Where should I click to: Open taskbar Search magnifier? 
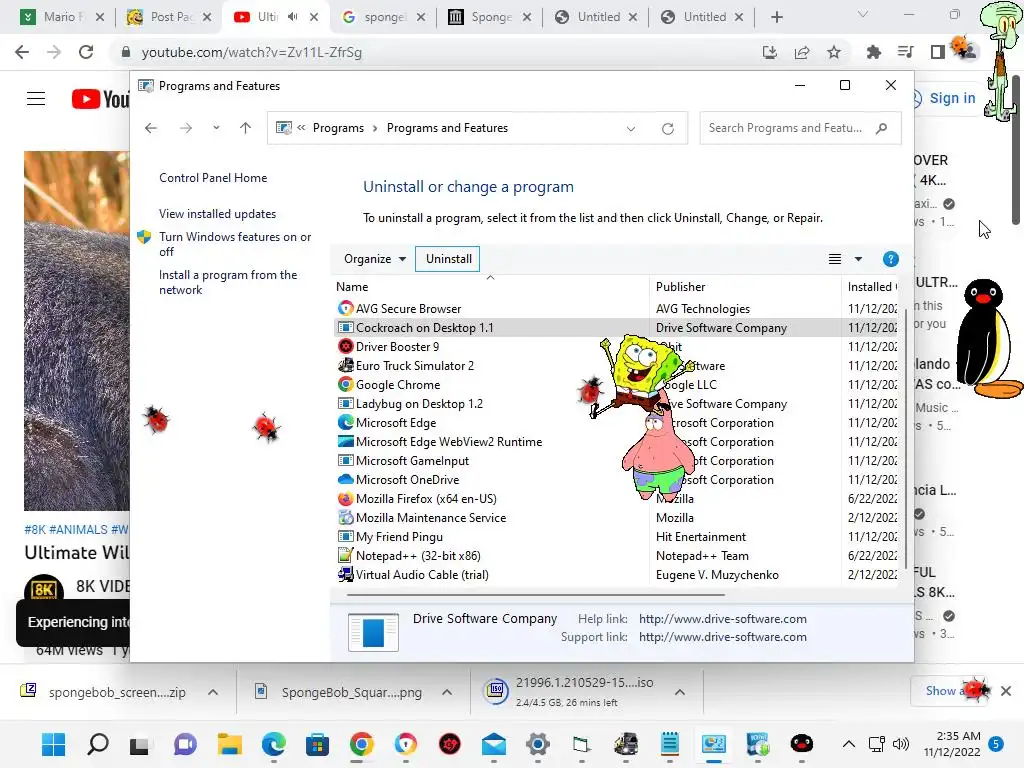click(x=98, y=744)
